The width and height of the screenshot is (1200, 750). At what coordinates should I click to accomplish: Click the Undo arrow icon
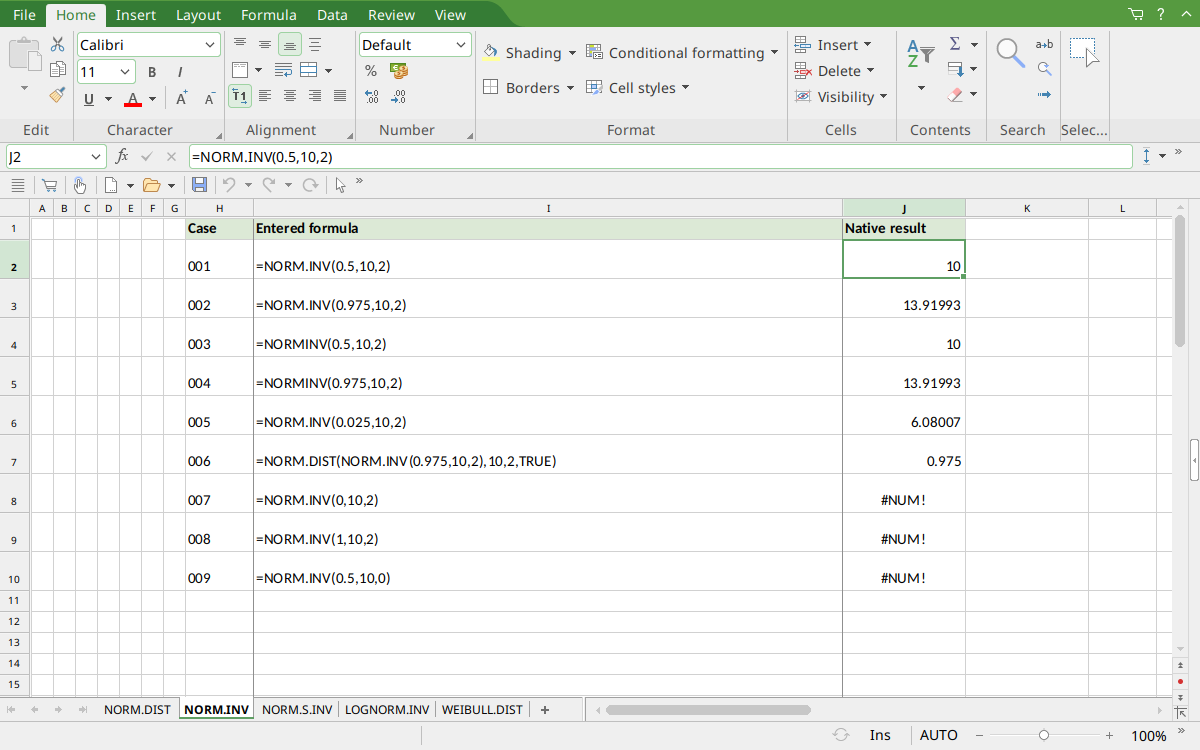(229, 185)
